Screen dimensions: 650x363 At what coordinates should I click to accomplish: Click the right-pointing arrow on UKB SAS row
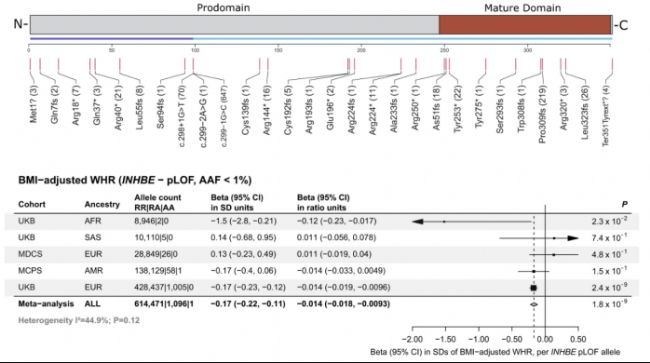coord(573,238)
